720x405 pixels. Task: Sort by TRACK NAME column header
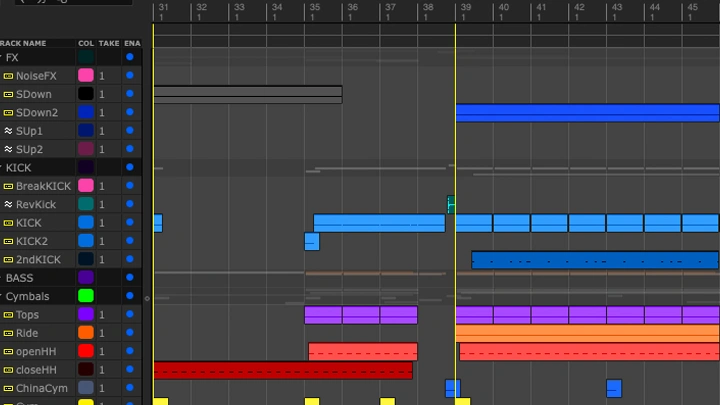[23, 43]
